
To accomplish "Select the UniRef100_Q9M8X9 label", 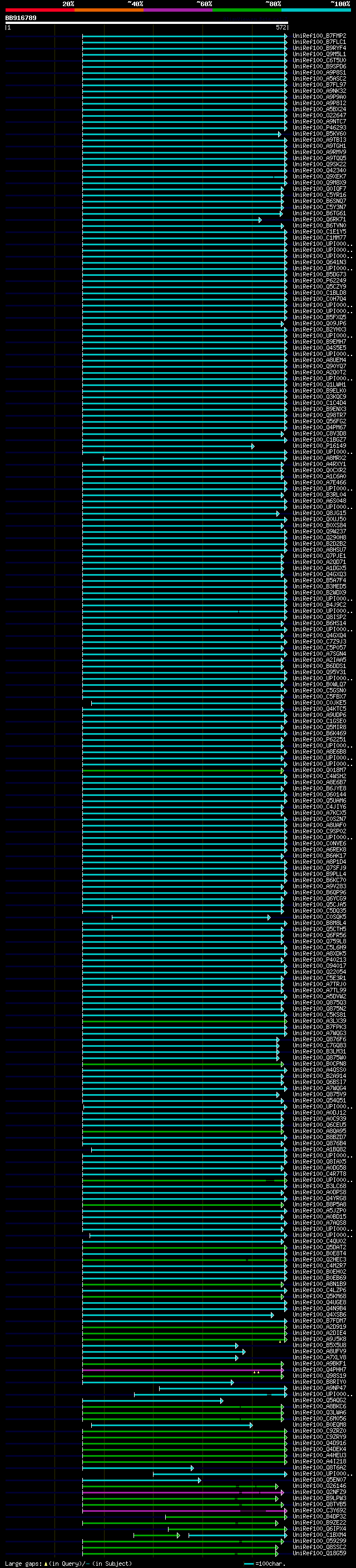I will point(319,182).
